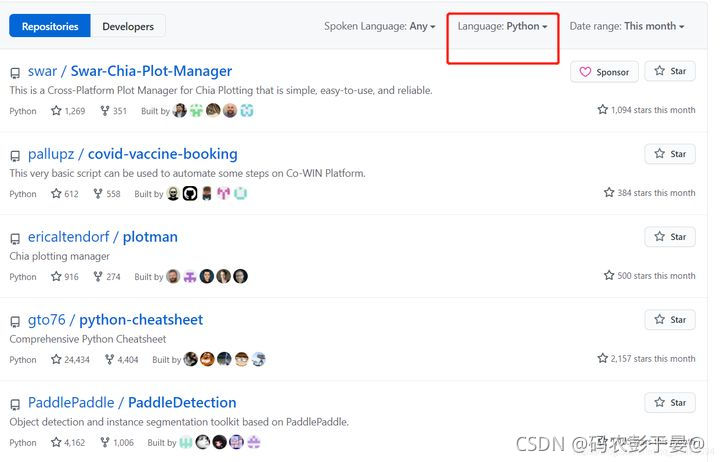Open the Spoken Language: Any dropdown
720x462 pixels.
379,26
